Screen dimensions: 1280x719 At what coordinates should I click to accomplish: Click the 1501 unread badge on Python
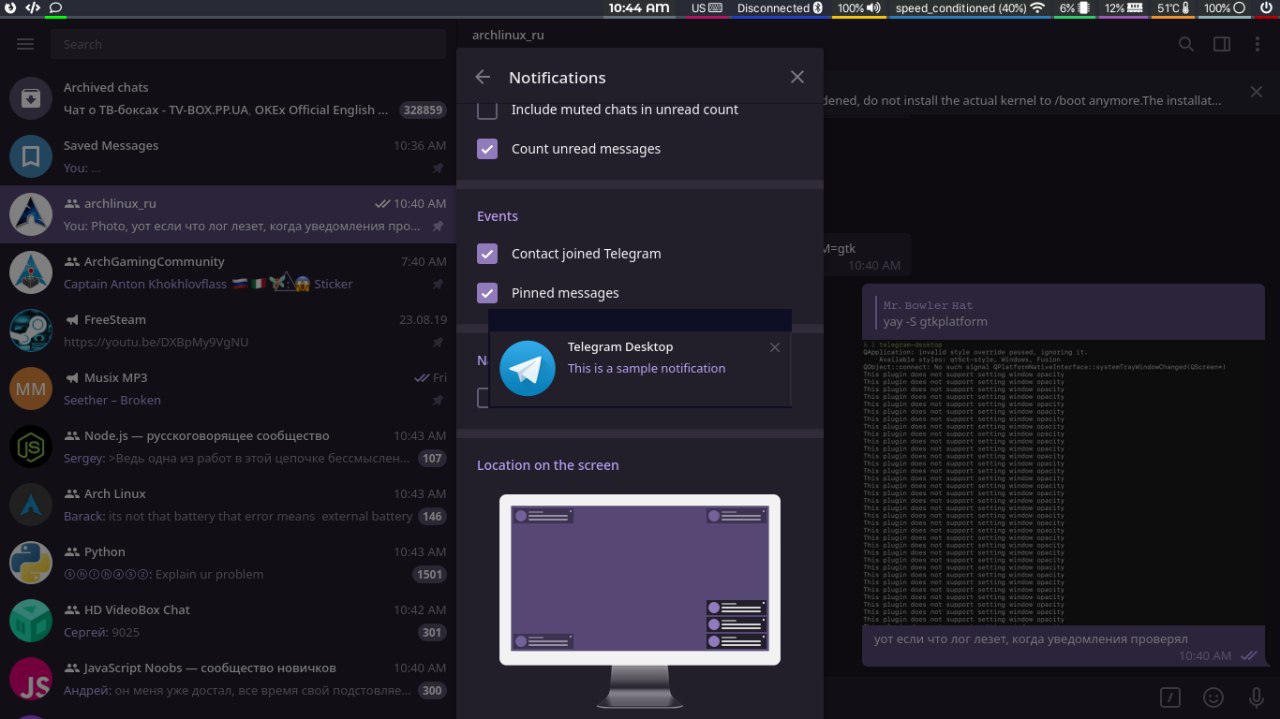[429, 574]
